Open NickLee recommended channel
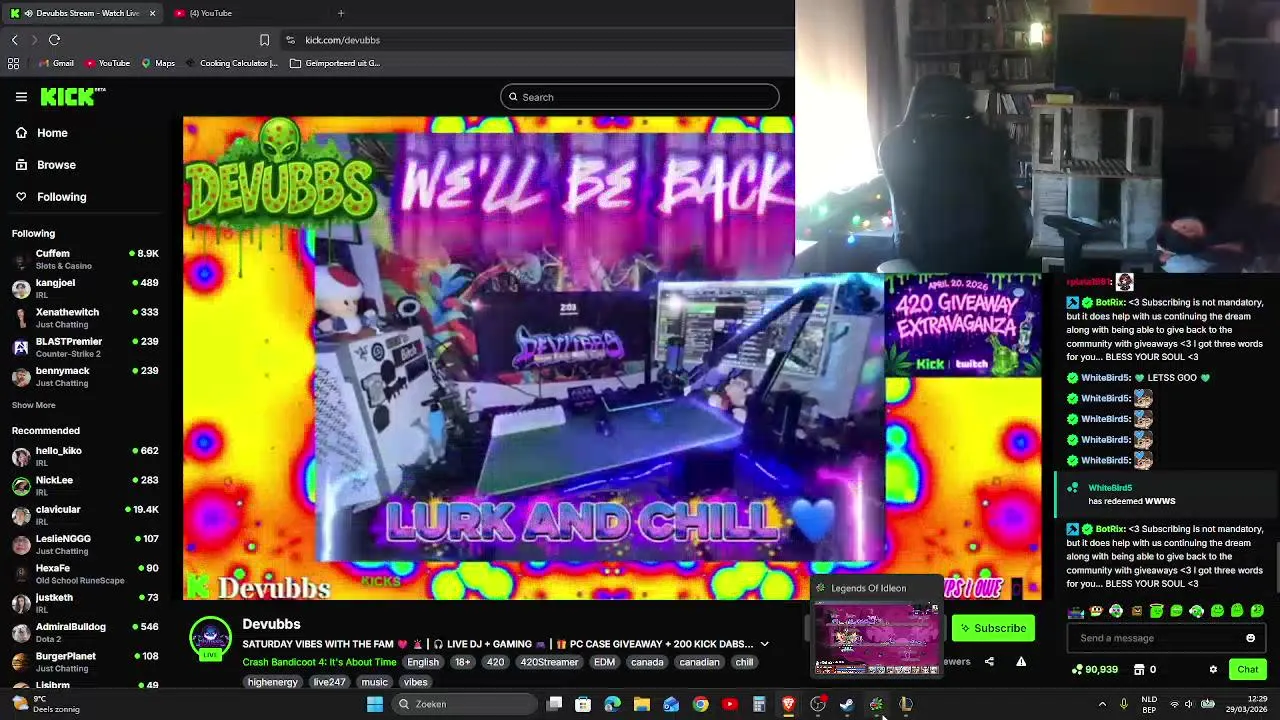 tap(85, 485)
